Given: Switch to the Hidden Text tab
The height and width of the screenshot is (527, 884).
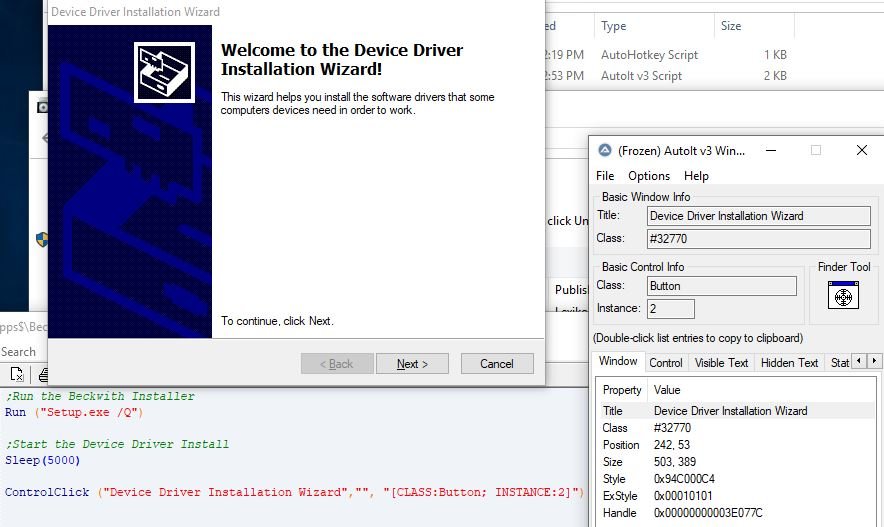Looking at the screenshot, I should pos(789,363).
